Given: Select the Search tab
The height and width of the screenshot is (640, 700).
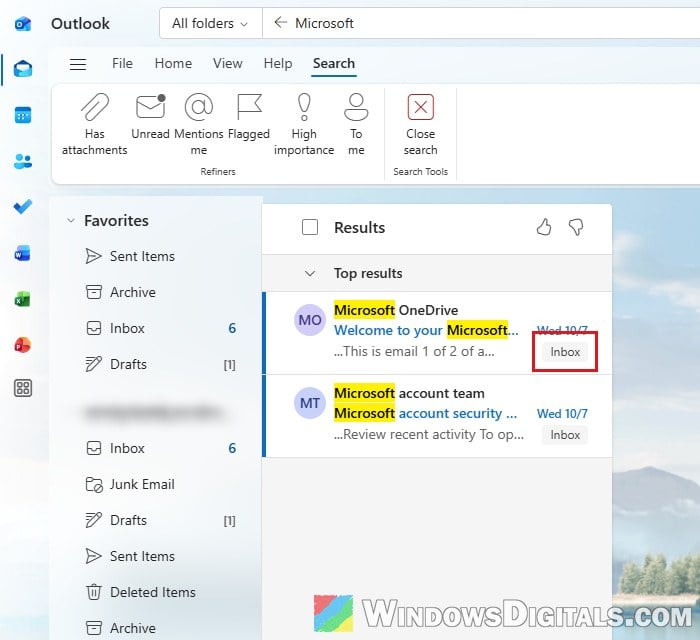Looking at the screenshot, I should (x=334, y=63).
